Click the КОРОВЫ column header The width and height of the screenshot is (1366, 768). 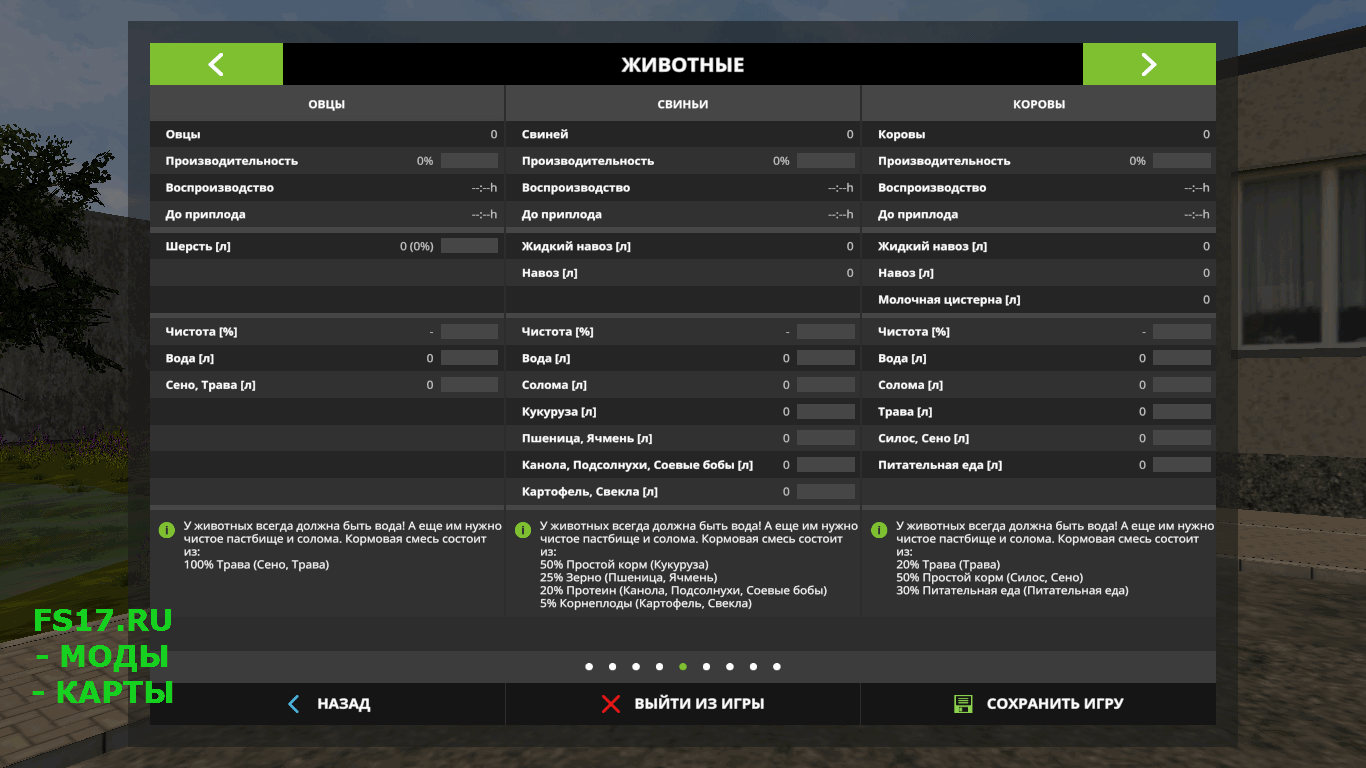tap(1039, 104)
